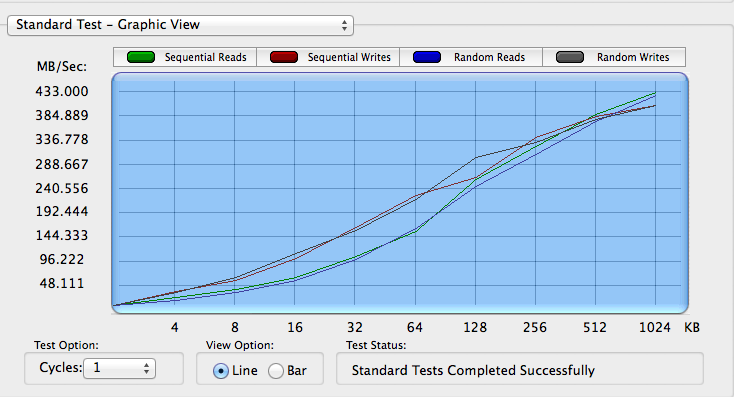Click the blue Random Reads swatch
734x397 pixels.
click(x=427, y=57)
